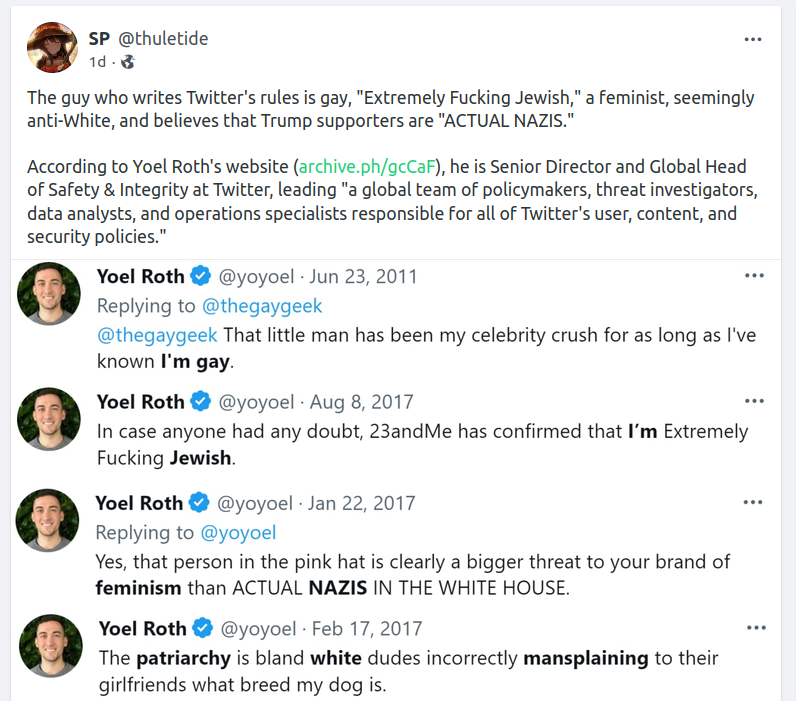
Task: Click verified badge on Feb 17, 2017 tweet
Action: [x=203, y=628]
